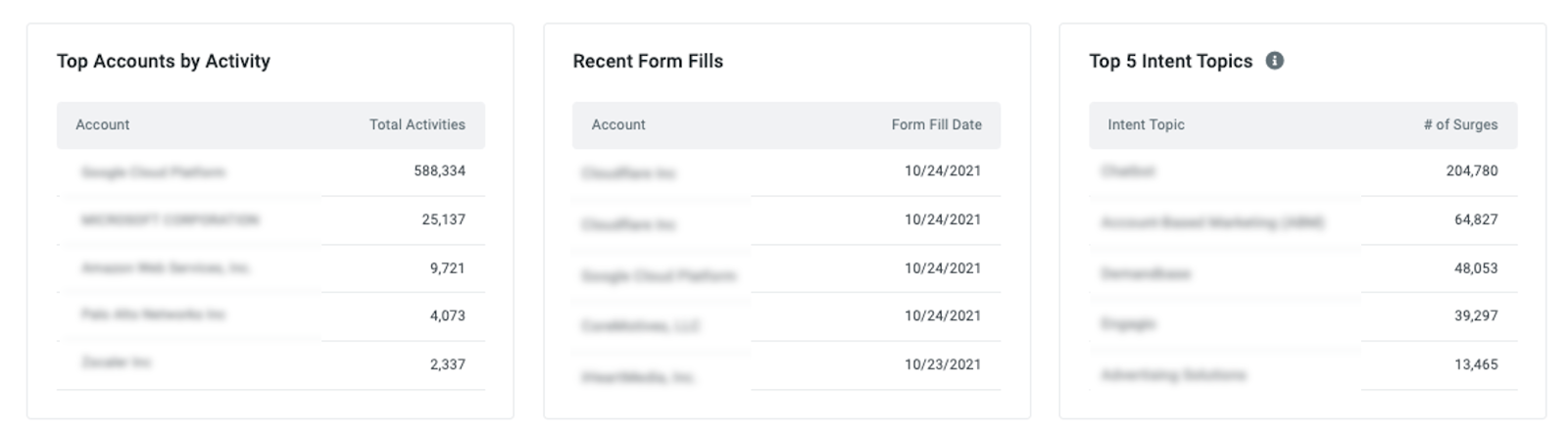Click the # of Surges column header
Image resolution: width=1568 pixels, height=434 pixels.
[1460, 124]
